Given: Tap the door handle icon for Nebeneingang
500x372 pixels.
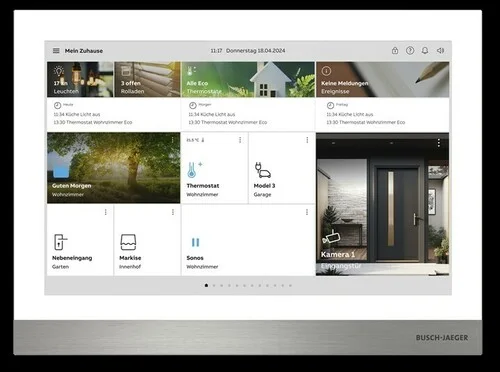Looking at the screenshot, I should [x=60, y=242].
